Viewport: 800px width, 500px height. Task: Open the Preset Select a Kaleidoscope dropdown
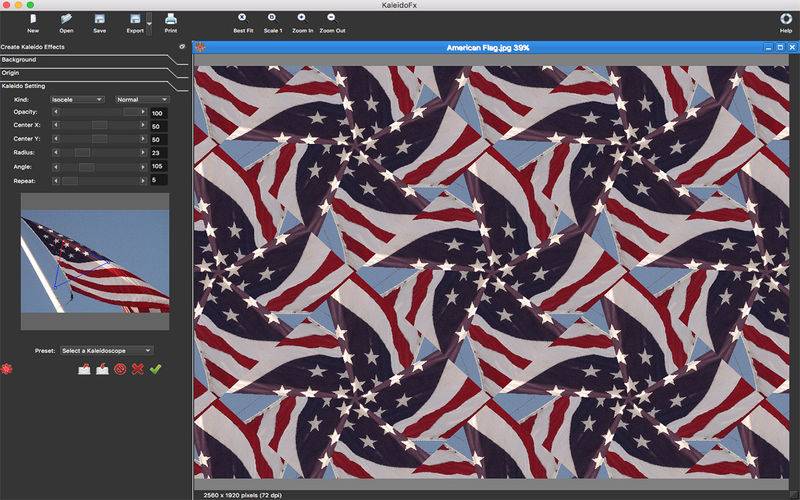point(106,351)
